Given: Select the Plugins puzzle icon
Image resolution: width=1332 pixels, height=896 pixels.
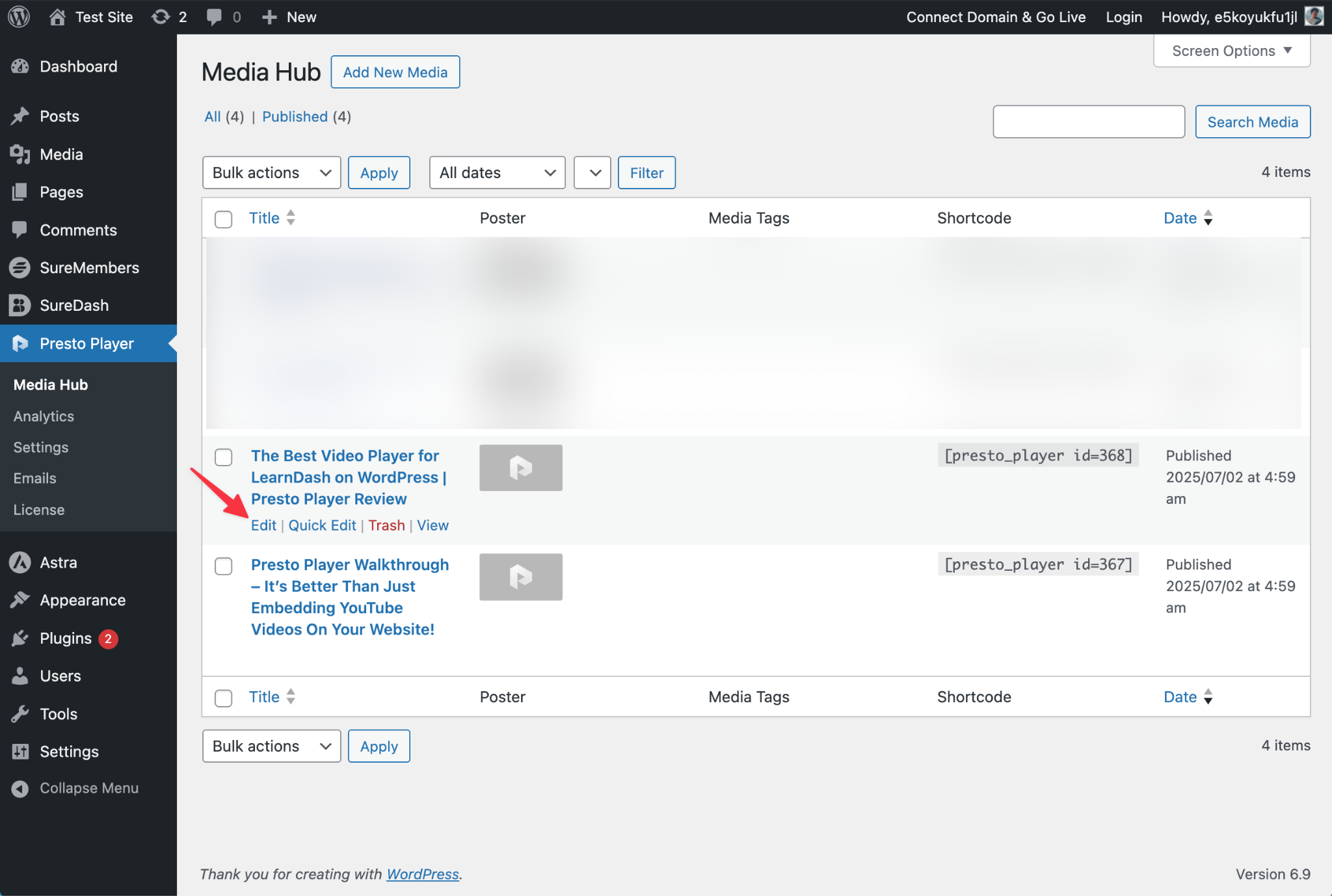Looking at the screenshot, I should 20,638.
